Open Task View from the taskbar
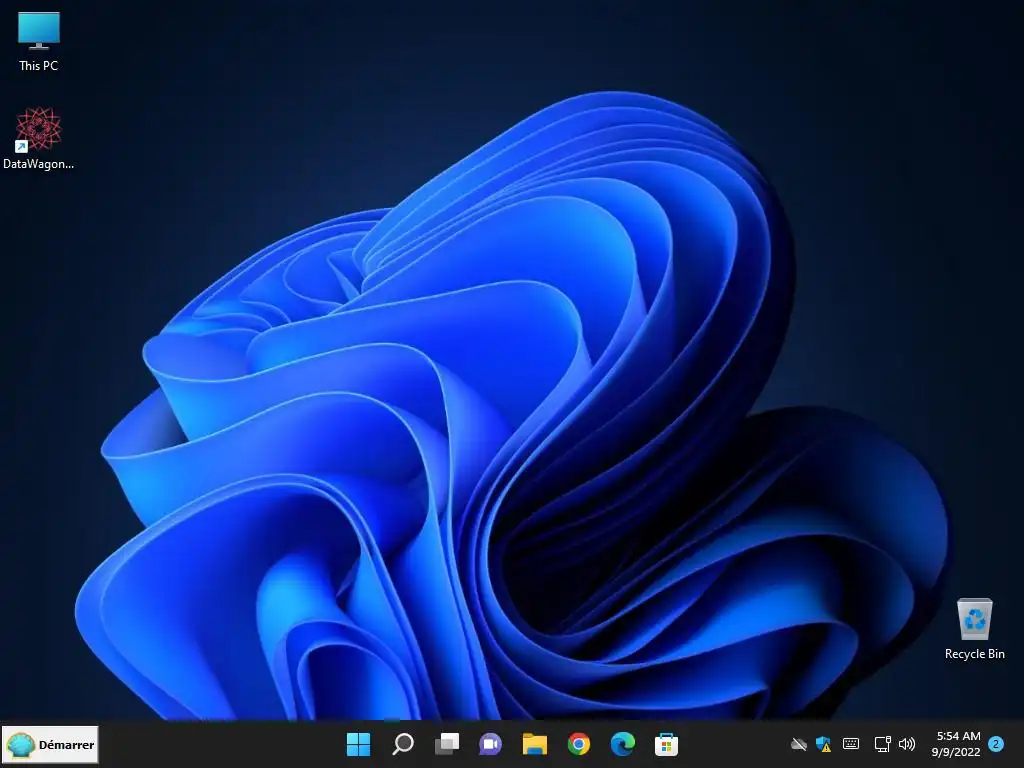Viewport: 1024px width, 768px height. [x=447, y=744]
